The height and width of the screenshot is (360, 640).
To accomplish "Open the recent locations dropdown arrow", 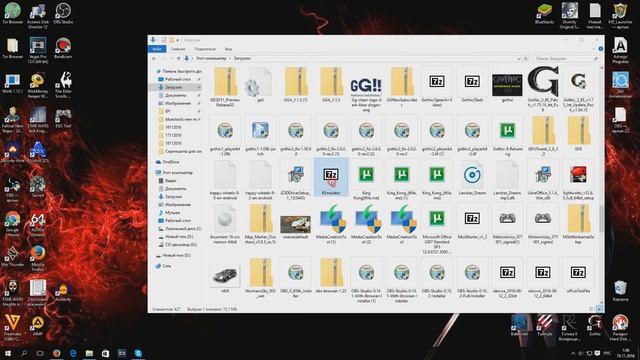I will tap(171, 59).
